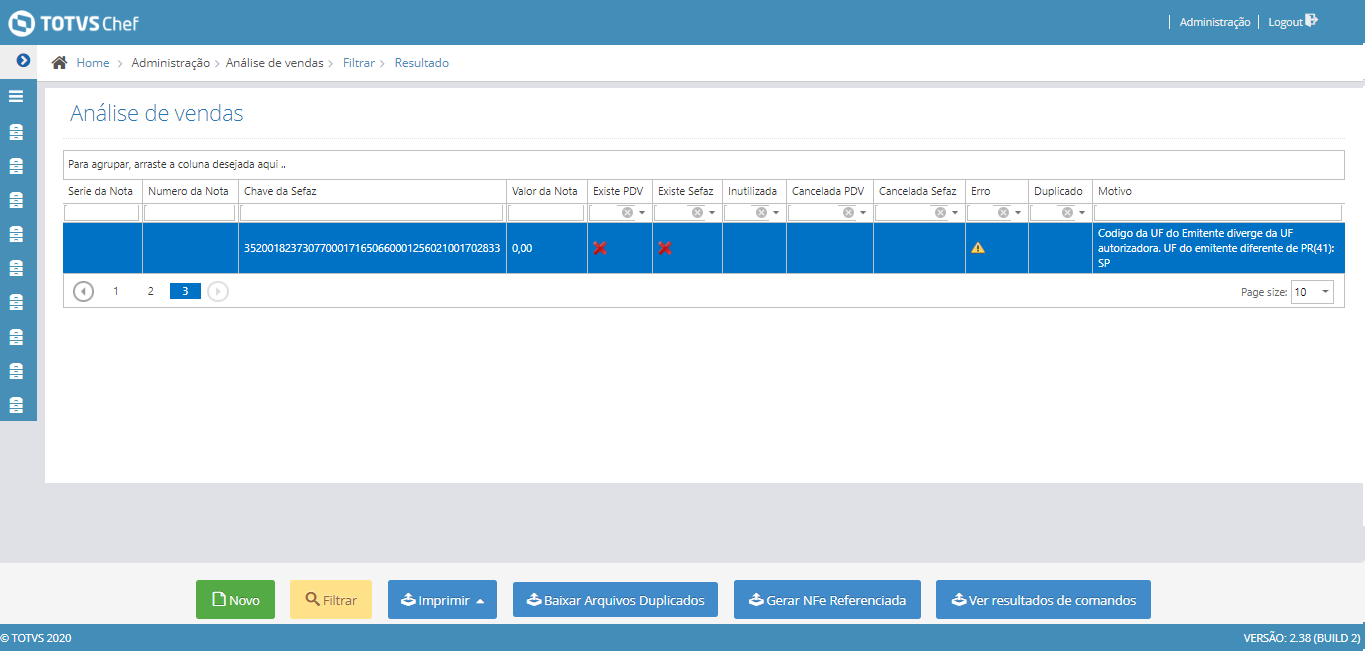
Task: Select current results page 3
Action: 185,291
